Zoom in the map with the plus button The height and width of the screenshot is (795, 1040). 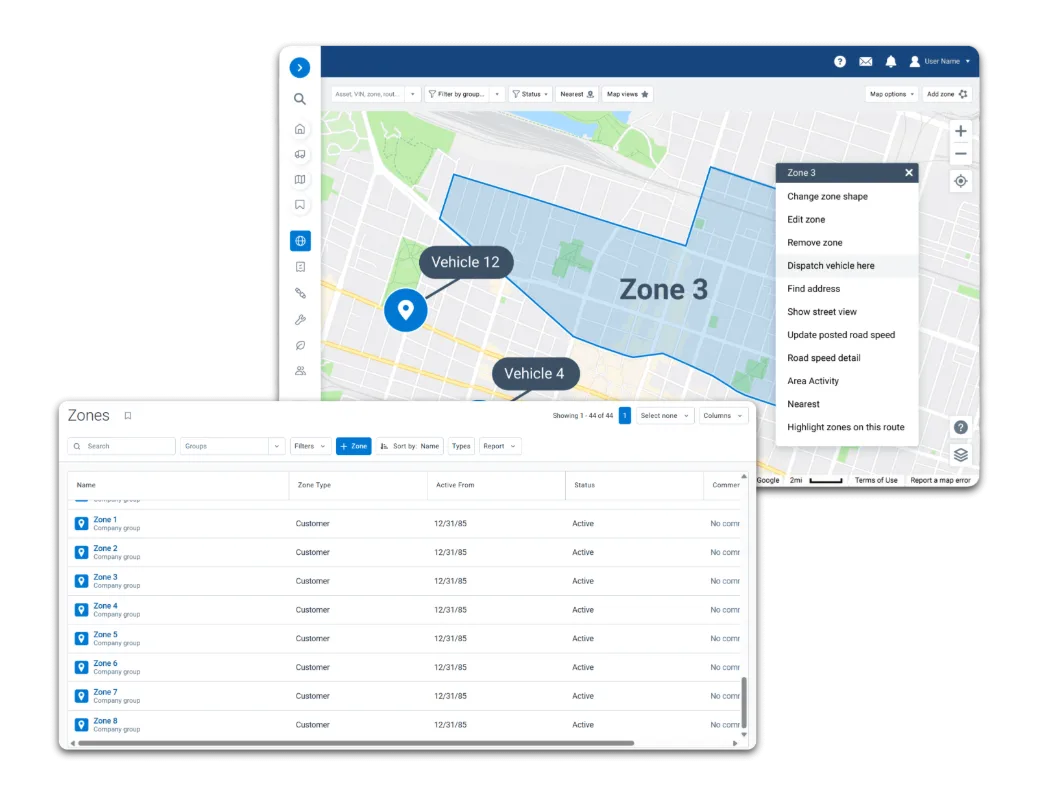coord(960,131)
